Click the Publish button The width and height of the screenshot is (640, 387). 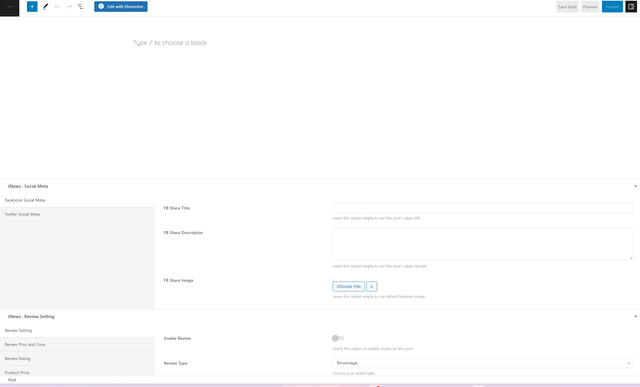pos(612,7)
